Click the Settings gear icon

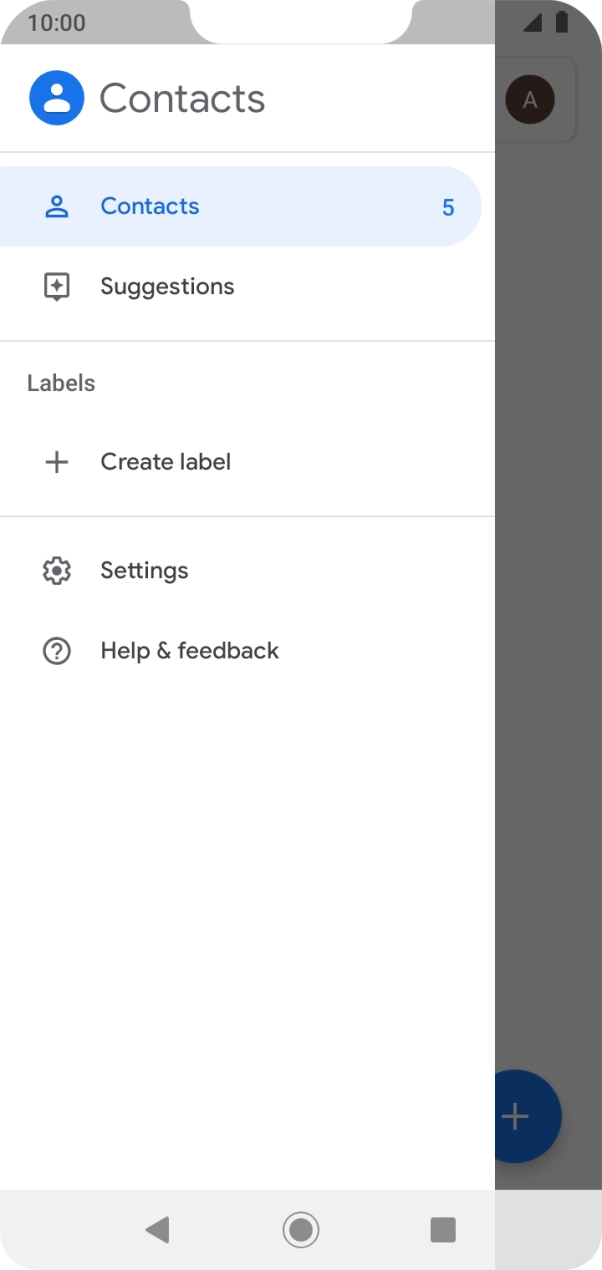(x=57, y=571)
